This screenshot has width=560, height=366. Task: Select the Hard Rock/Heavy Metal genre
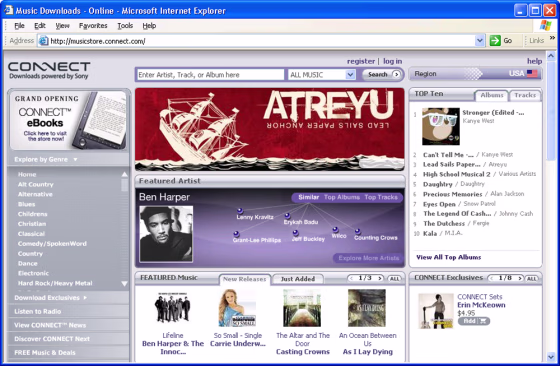click(55, 283)
